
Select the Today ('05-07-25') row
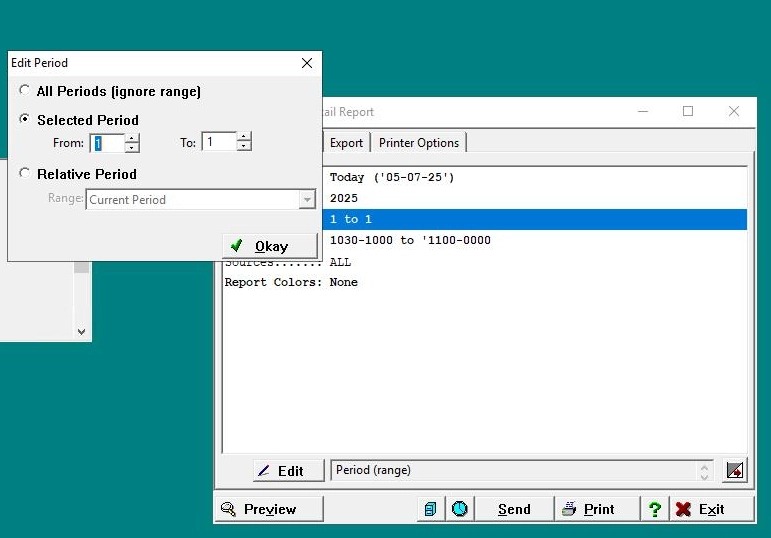535,178
